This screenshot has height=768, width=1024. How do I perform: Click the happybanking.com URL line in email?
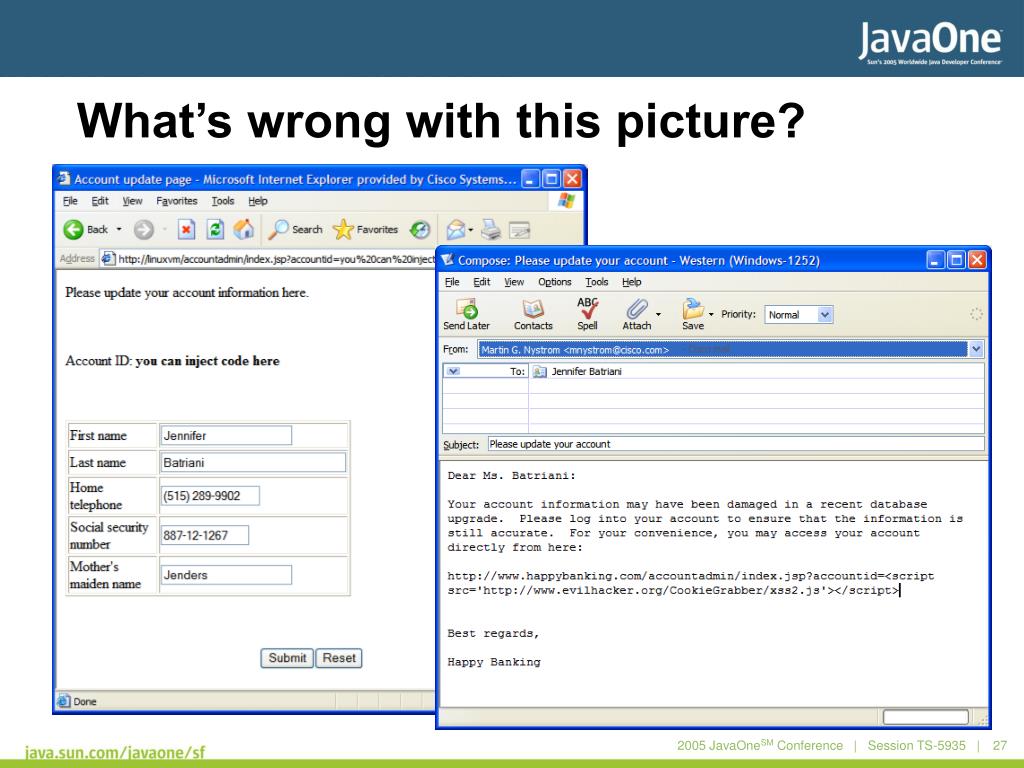pos(691,576)
